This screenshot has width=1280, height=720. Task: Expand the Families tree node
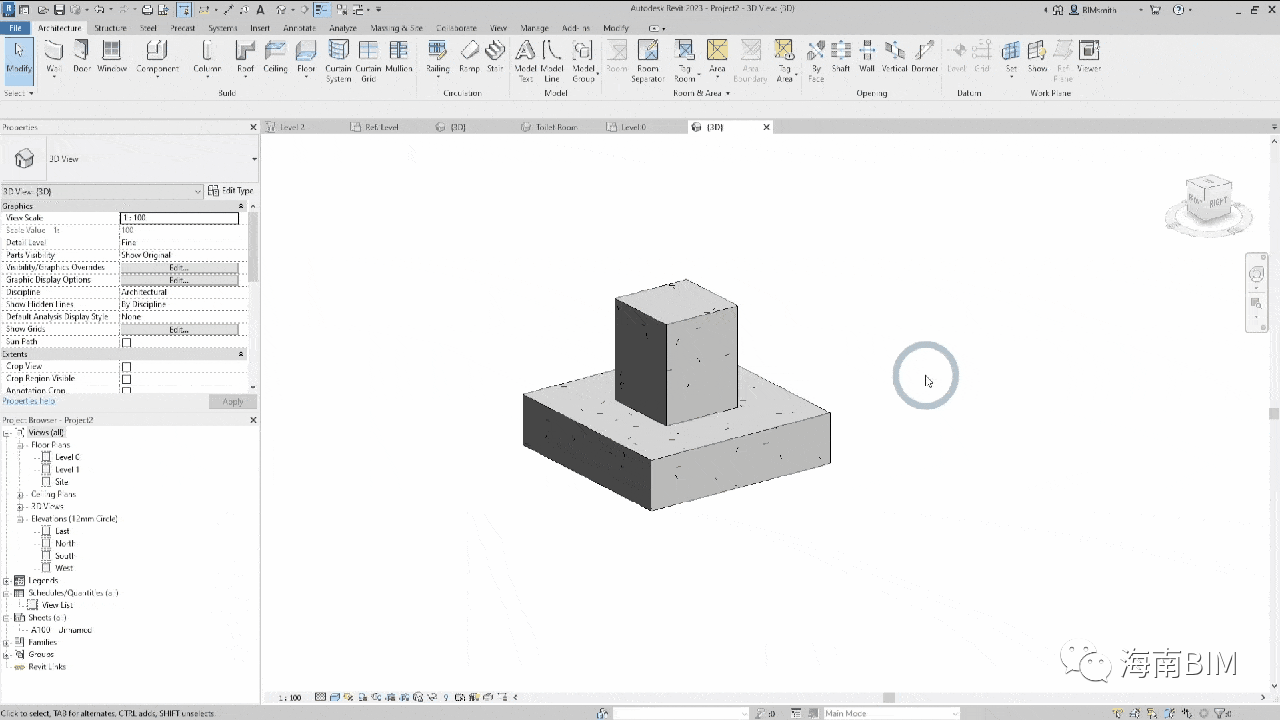(7, 642)
